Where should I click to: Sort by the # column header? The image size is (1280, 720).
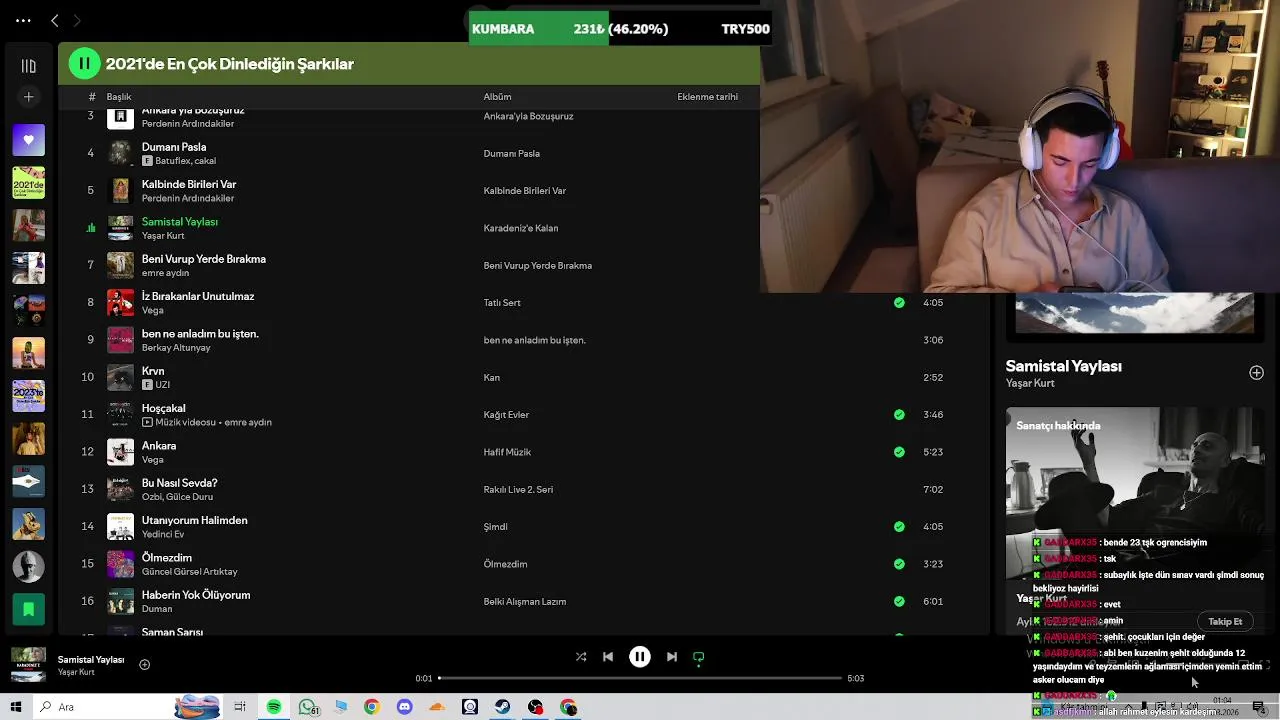[x=91, y=97]
